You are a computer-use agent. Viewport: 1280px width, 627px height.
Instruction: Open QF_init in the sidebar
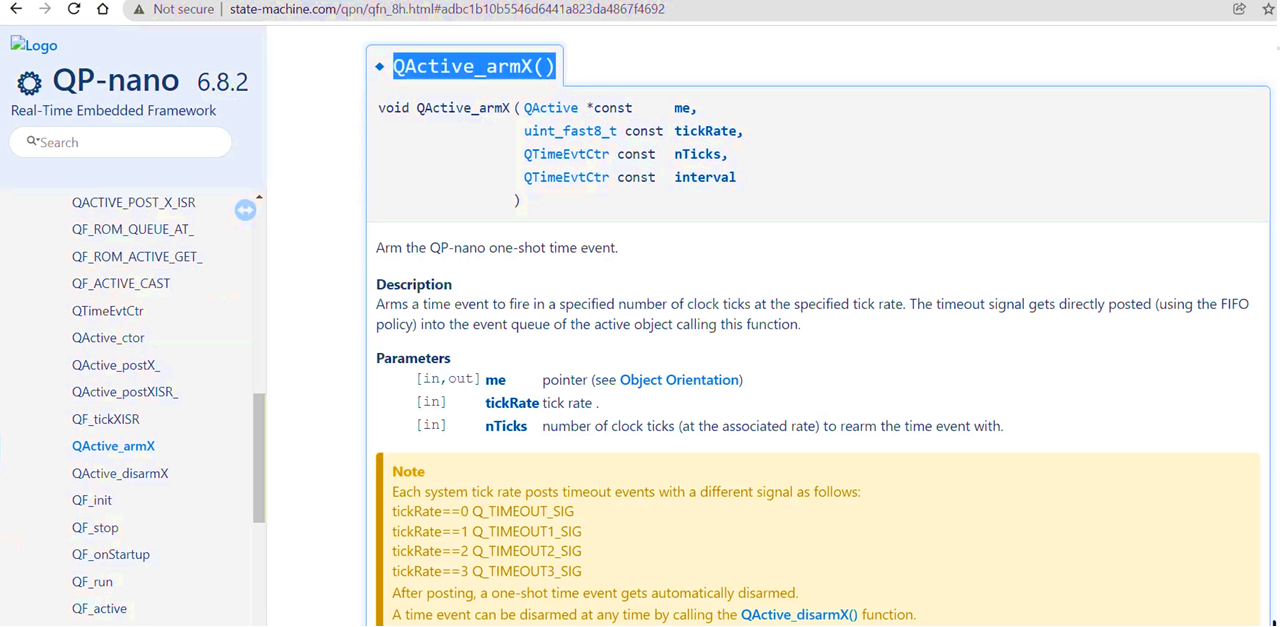(92, 500)
